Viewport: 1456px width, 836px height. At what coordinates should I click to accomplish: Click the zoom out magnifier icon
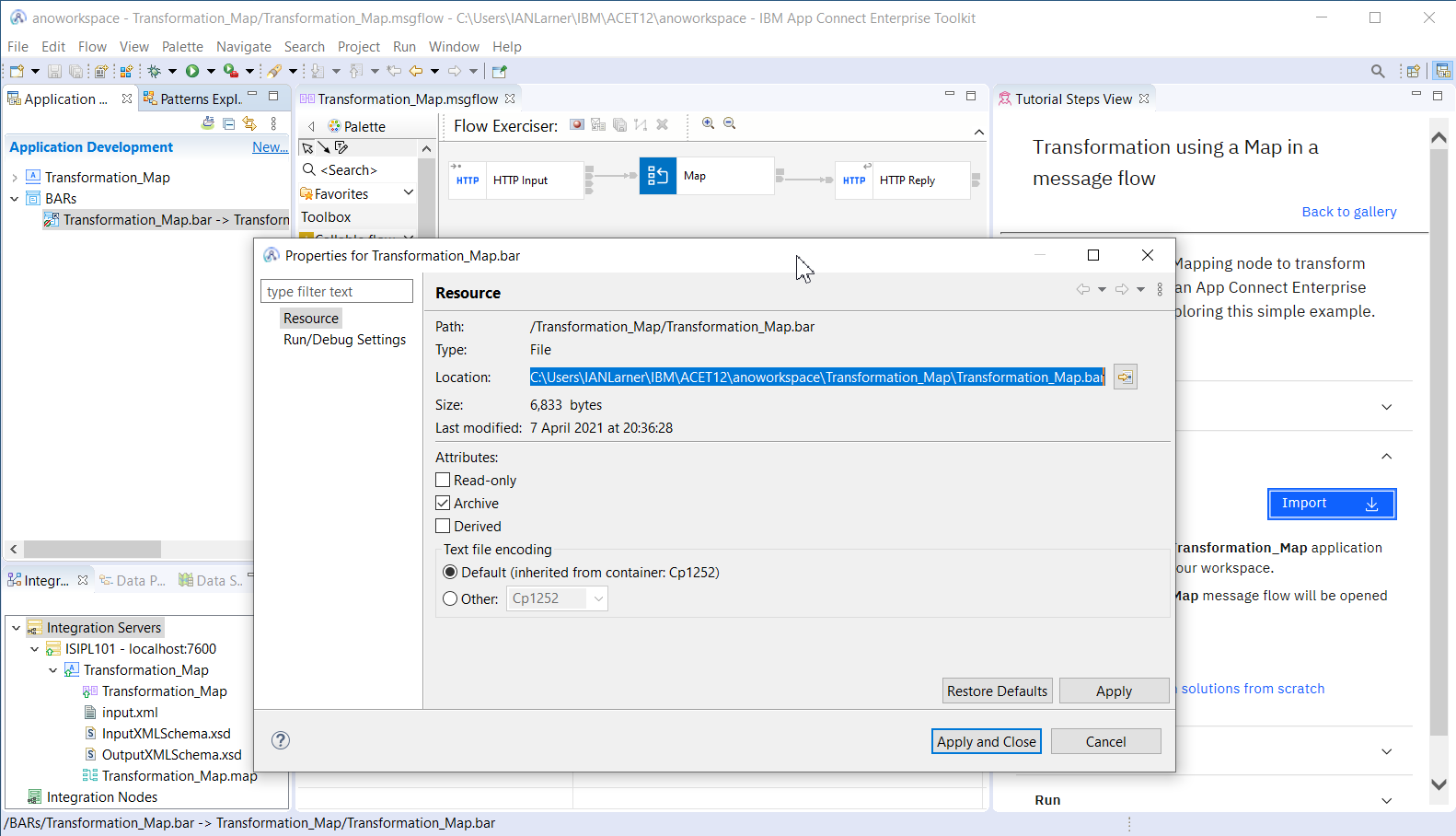pyautogui.click(x=730, y=123)
